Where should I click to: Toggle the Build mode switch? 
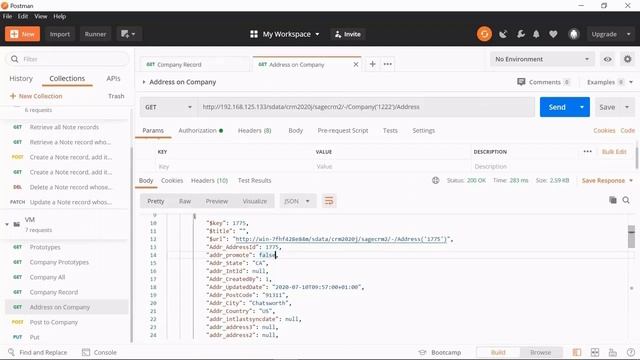pos(498,352)
